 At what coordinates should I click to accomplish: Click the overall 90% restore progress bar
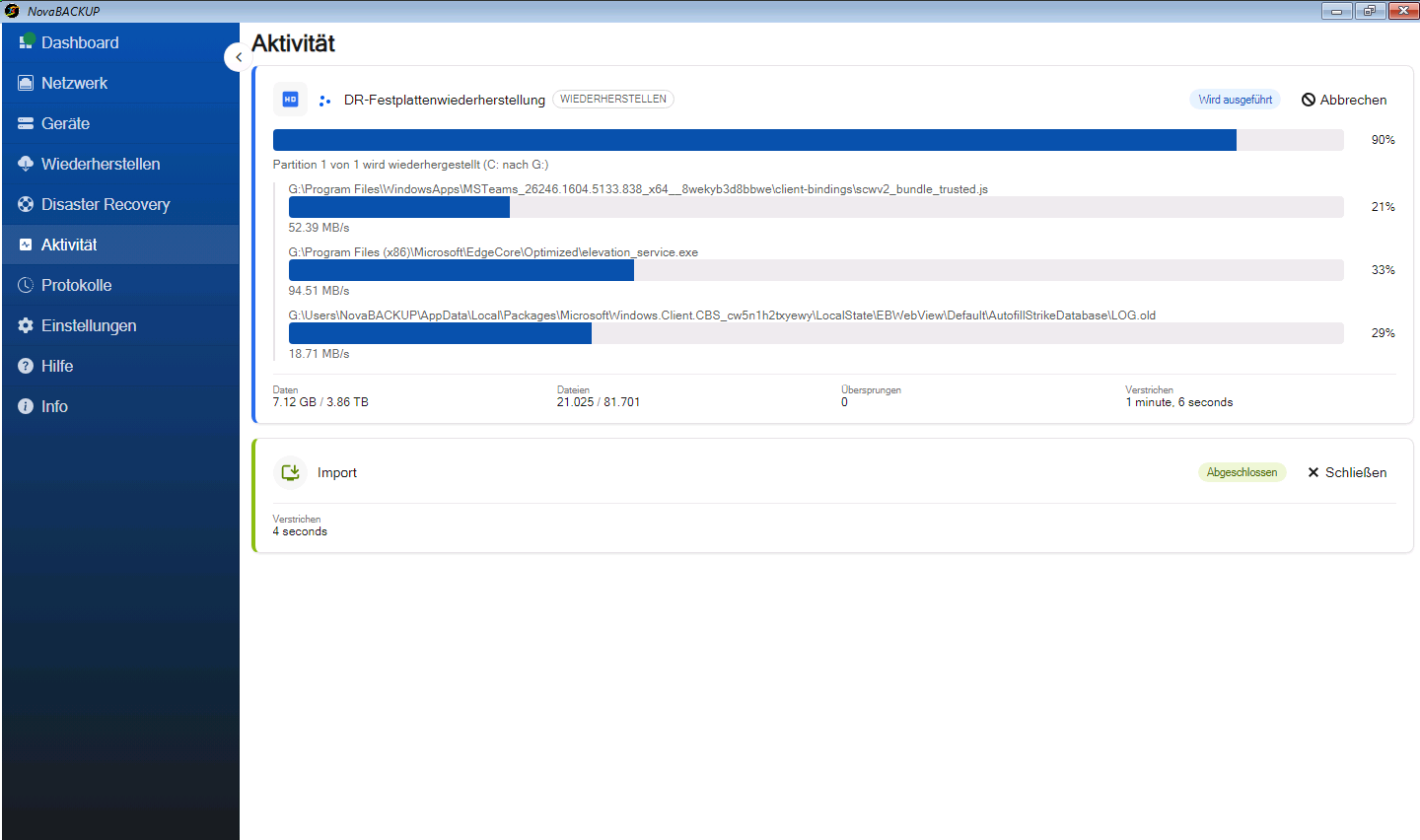(x=809, y=140)
